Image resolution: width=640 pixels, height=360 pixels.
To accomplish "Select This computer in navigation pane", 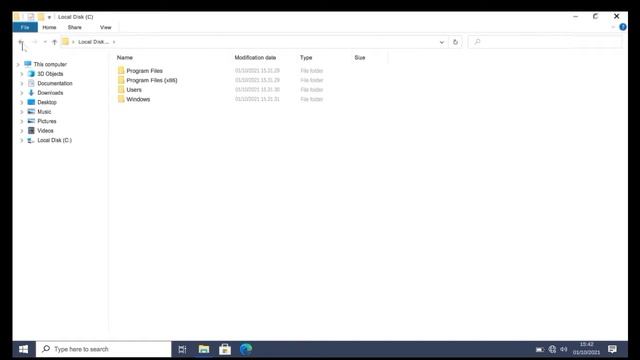I will coord(50,64).
